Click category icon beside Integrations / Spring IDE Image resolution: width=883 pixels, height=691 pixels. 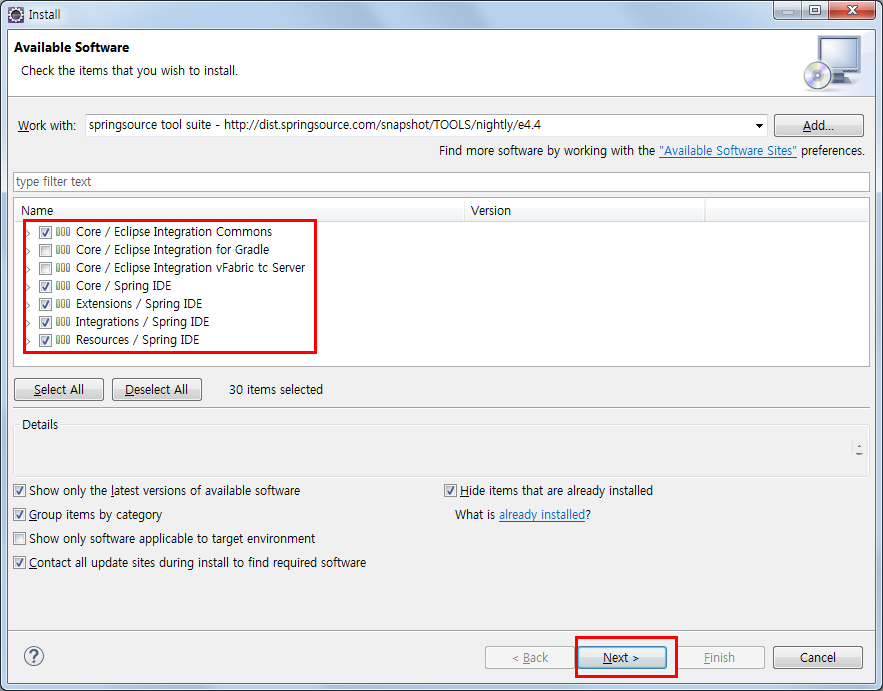(x=63, y=322)
